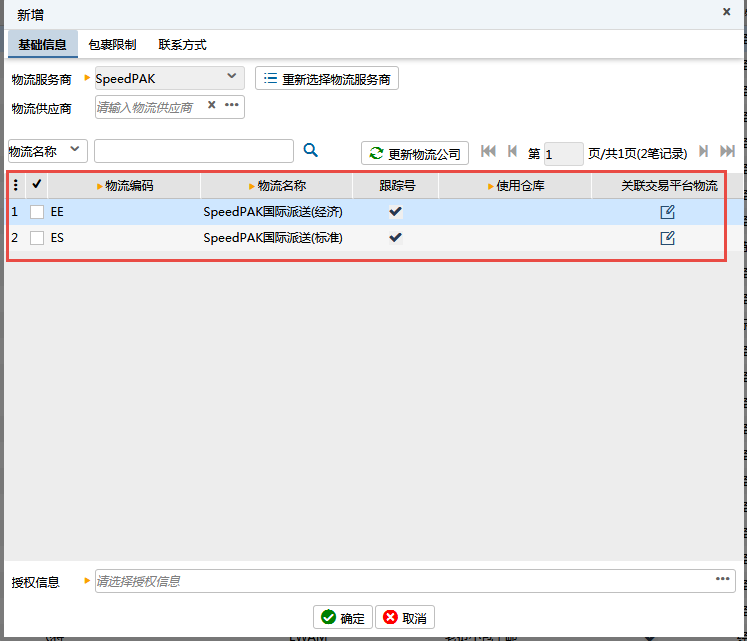Image resolution: width=747 pixels, height=641 pixels.
Task: Jump to last page of records
Action: [727, 151]
